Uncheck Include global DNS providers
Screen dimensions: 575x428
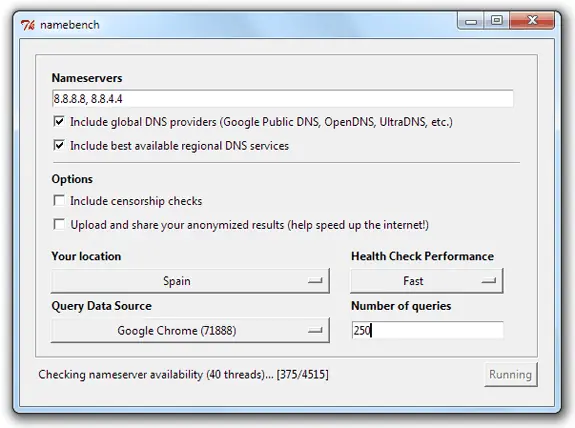[x=59, y=121]
